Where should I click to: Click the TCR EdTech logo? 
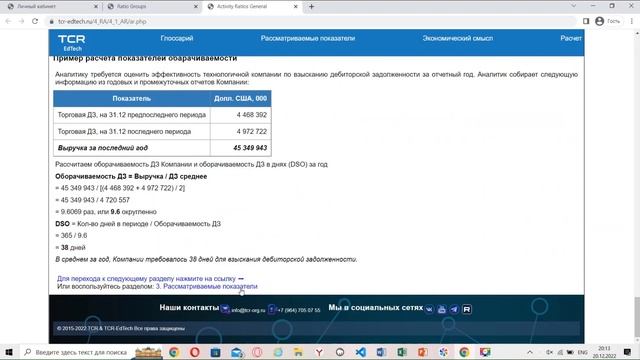pos(71,42)
